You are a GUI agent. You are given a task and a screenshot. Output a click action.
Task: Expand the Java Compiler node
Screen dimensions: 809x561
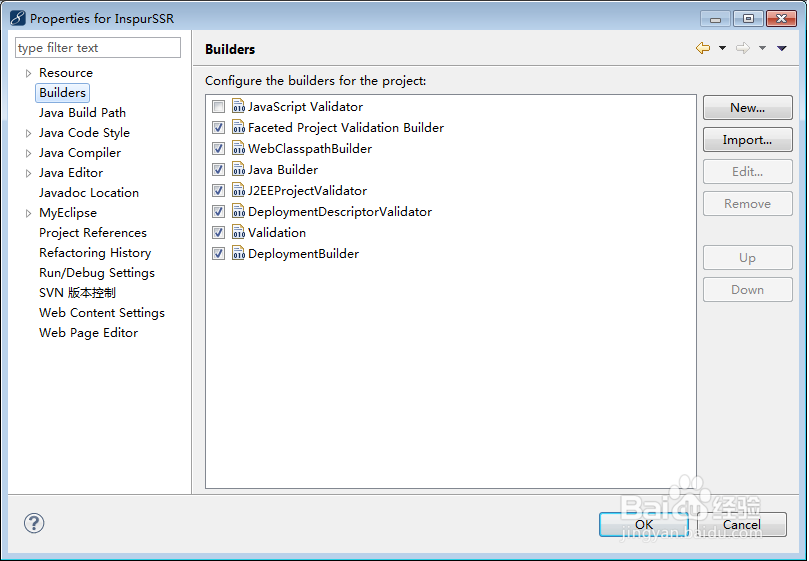[28, 153]
